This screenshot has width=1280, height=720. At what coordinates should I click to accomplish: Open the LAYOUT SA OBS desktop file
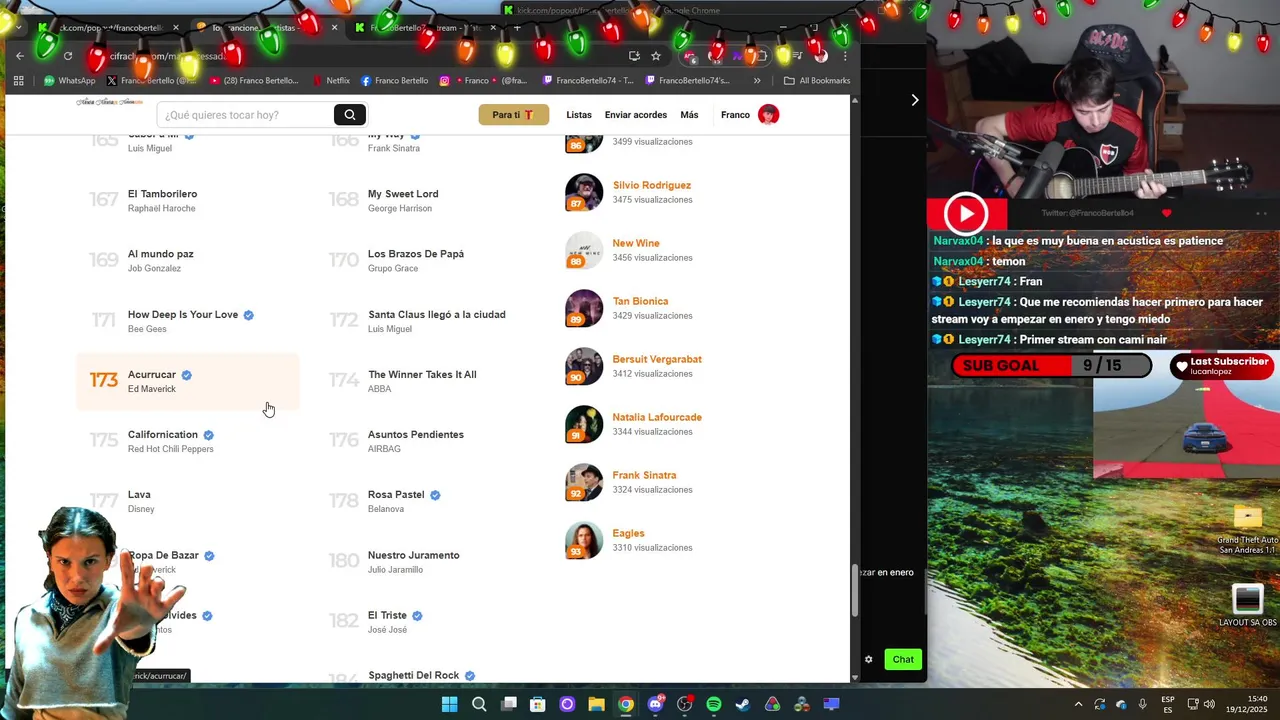point(1248,606)
